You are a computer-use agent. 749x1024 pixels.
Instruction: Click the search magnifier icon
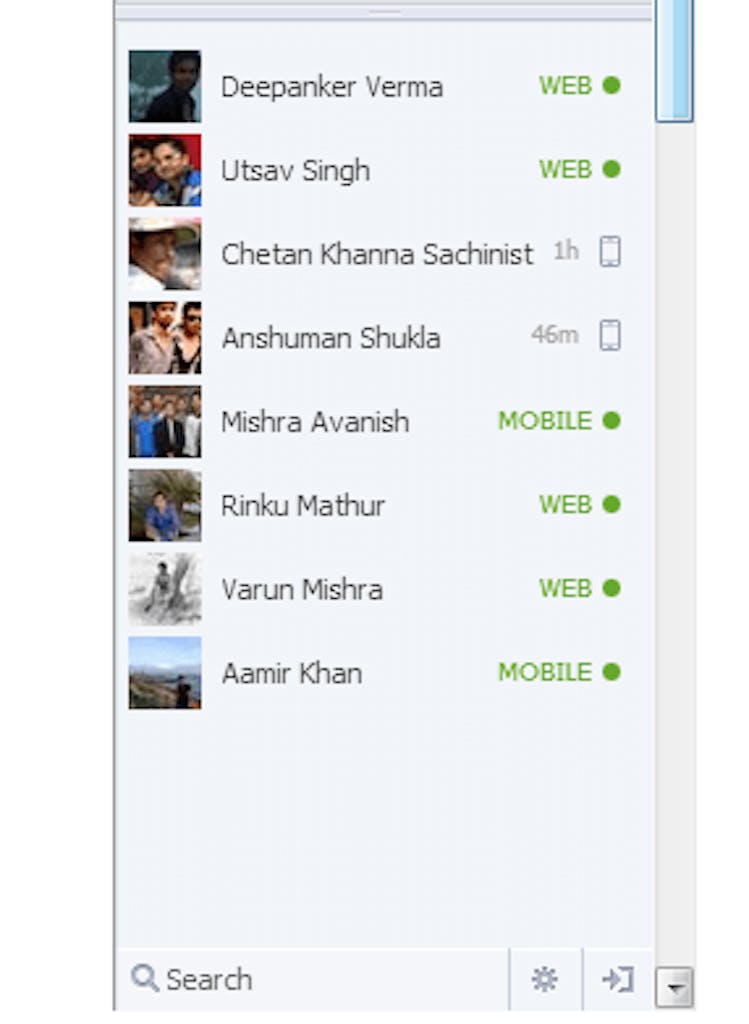click(x=145, y=978)
